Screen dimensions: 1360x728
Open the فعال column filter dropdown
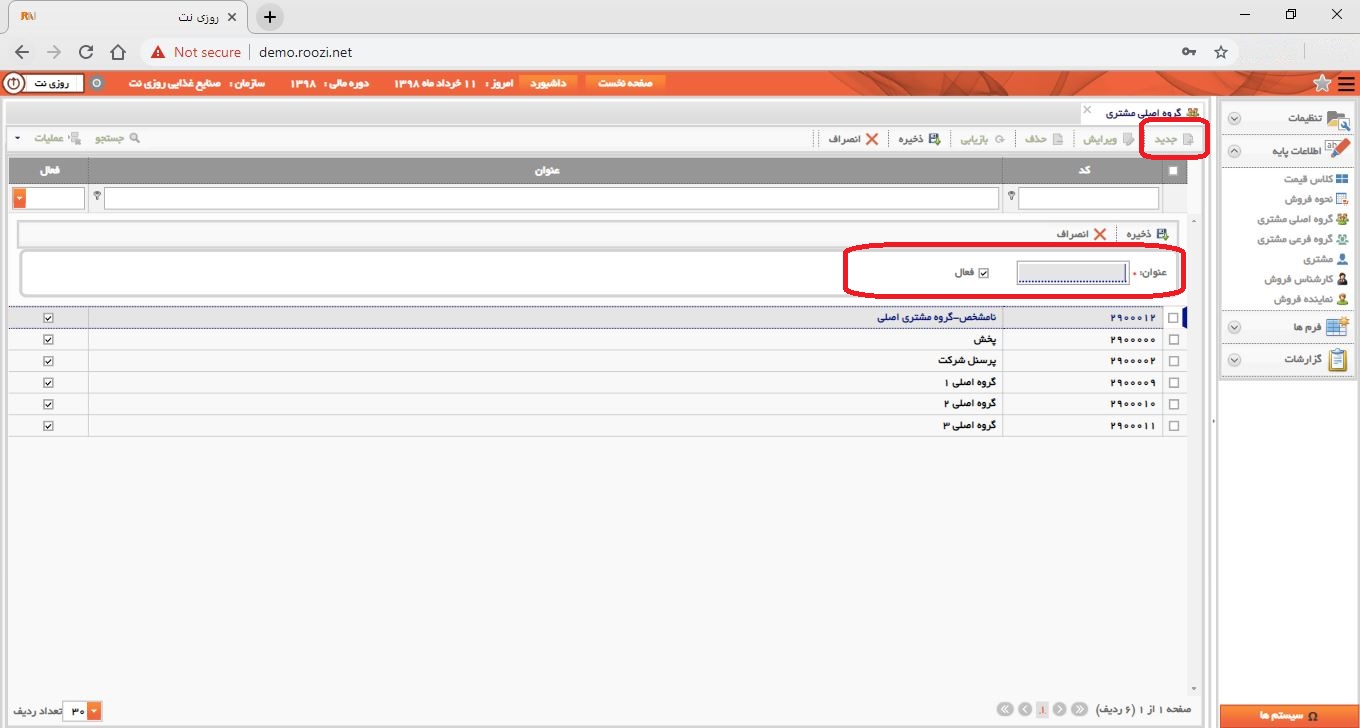(x=19, y=198)
